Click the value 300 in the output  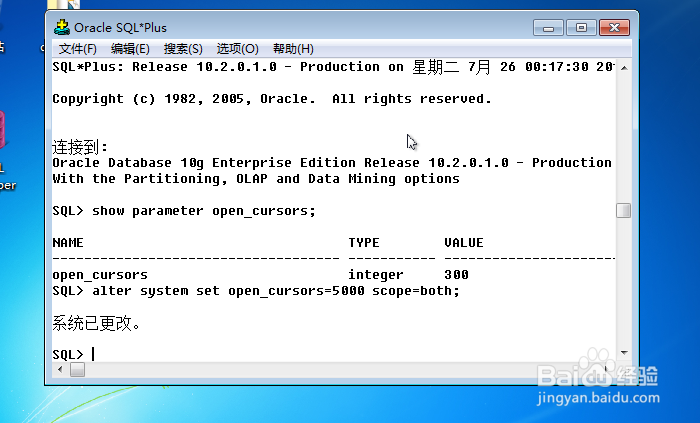456,275
